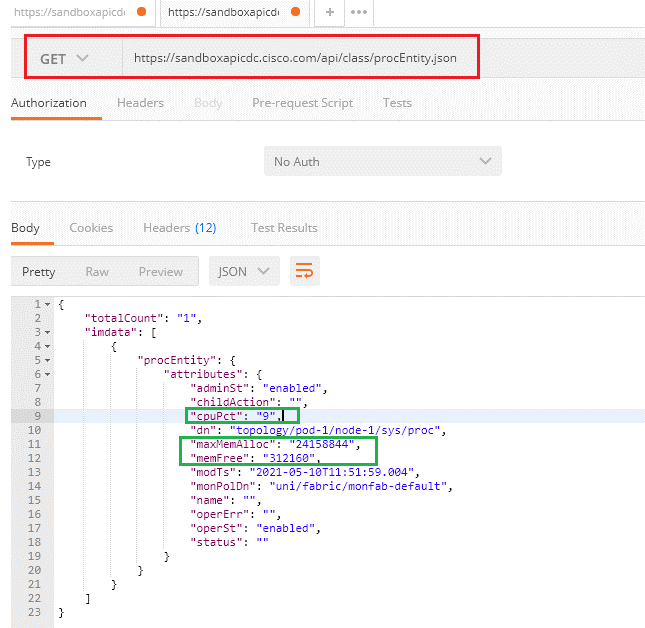Open response Headers (12) tab
The width and height of the screenshot is (645, 628).
point(179,228)
